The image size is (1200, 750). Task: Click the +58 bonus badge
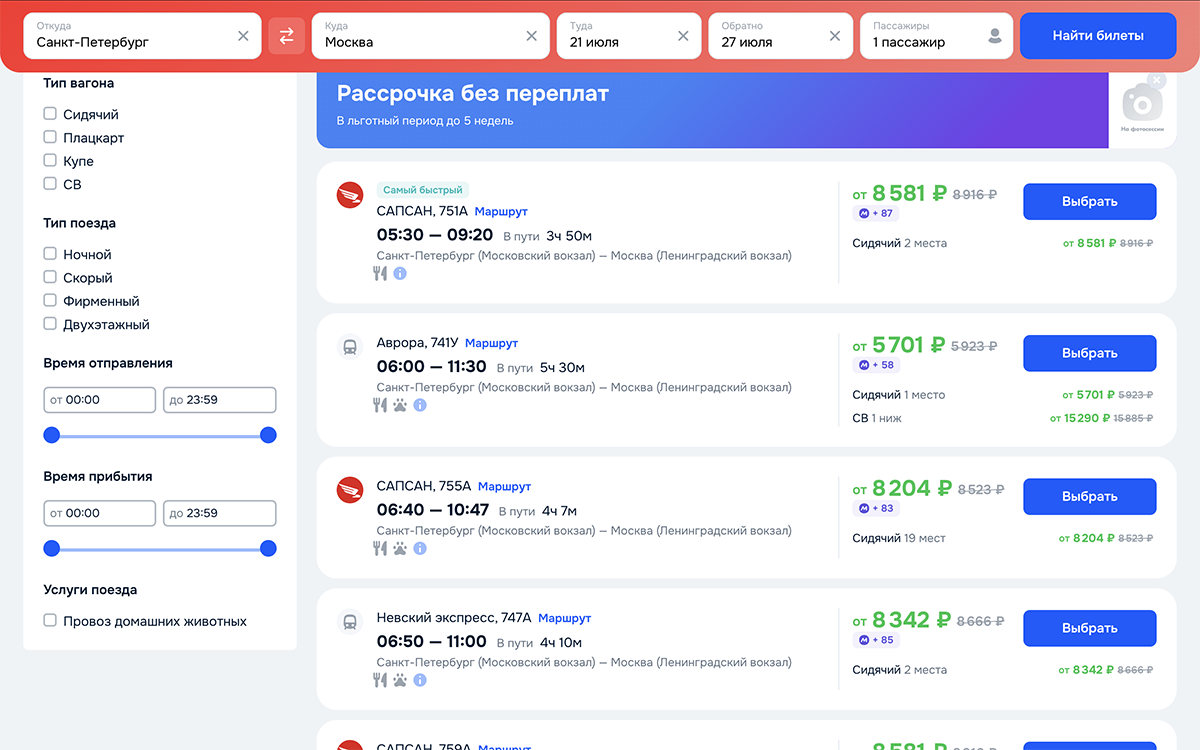point(876,365)
